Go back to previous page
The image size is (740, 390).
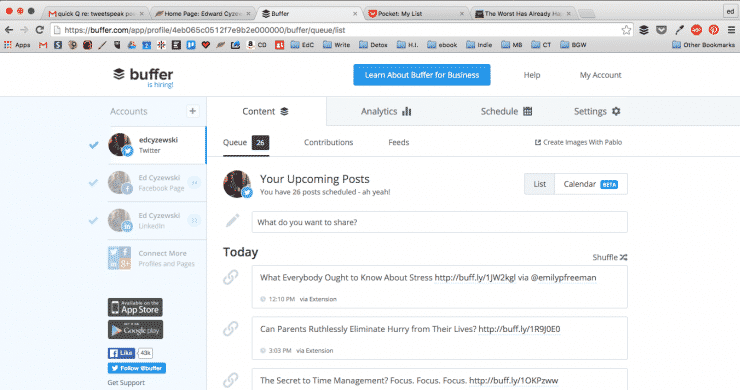point(9,30)
